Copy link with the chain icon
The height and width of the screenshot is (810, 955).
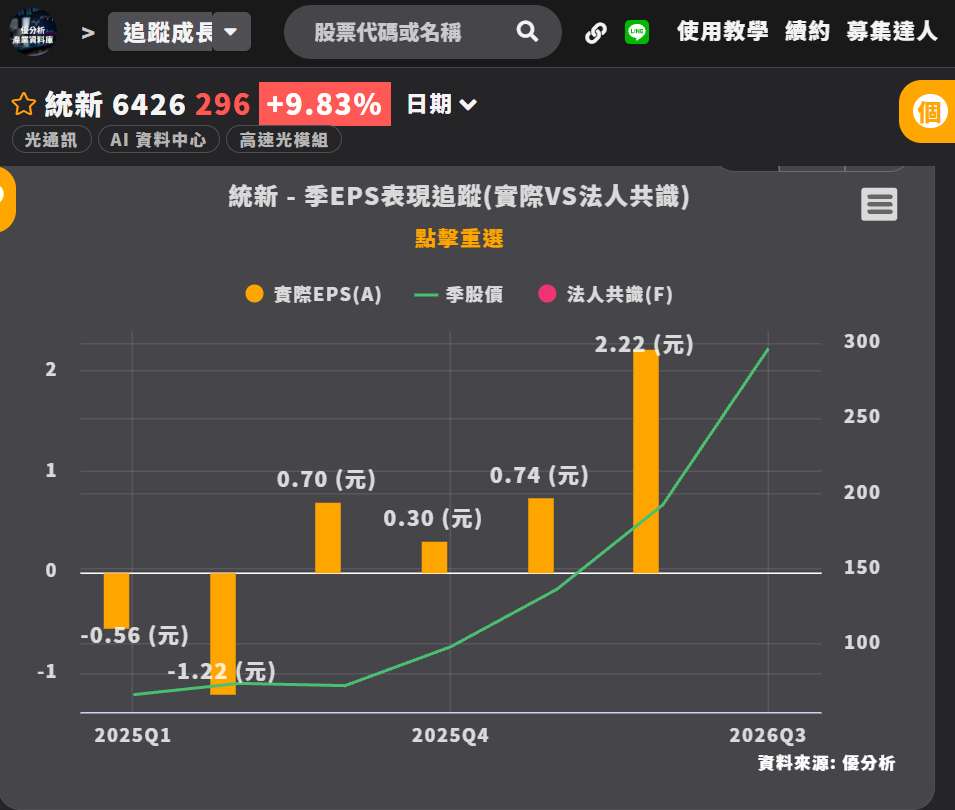click(x=595, y=32)
